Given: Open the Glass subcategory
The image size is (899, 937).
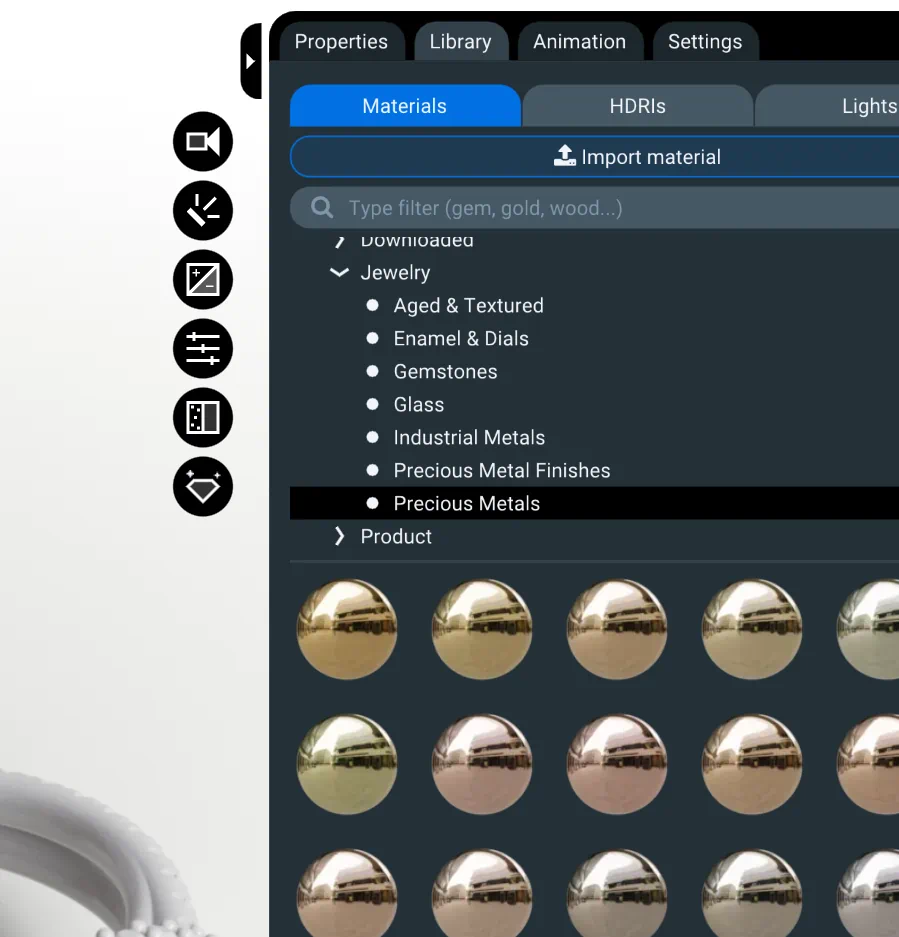Looking at the screenshot, I should point(418,405).
